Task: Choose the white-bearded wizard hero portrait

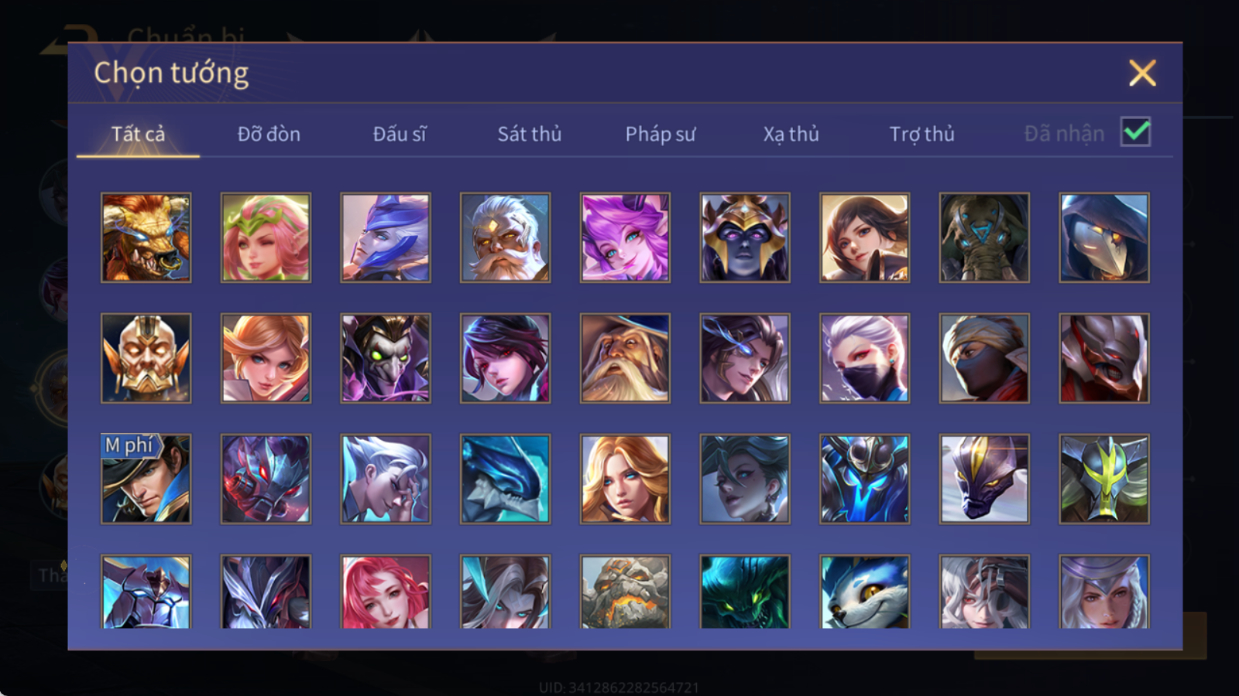Action: pyautogui.click(x=625, y=358)
